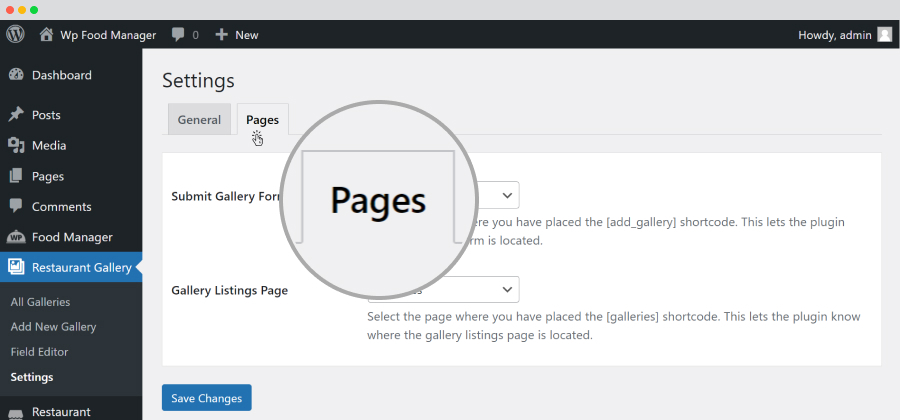Screen dimensions: 900x420
Task: Click the Media library icon
Action: click(x=16, y=145)
